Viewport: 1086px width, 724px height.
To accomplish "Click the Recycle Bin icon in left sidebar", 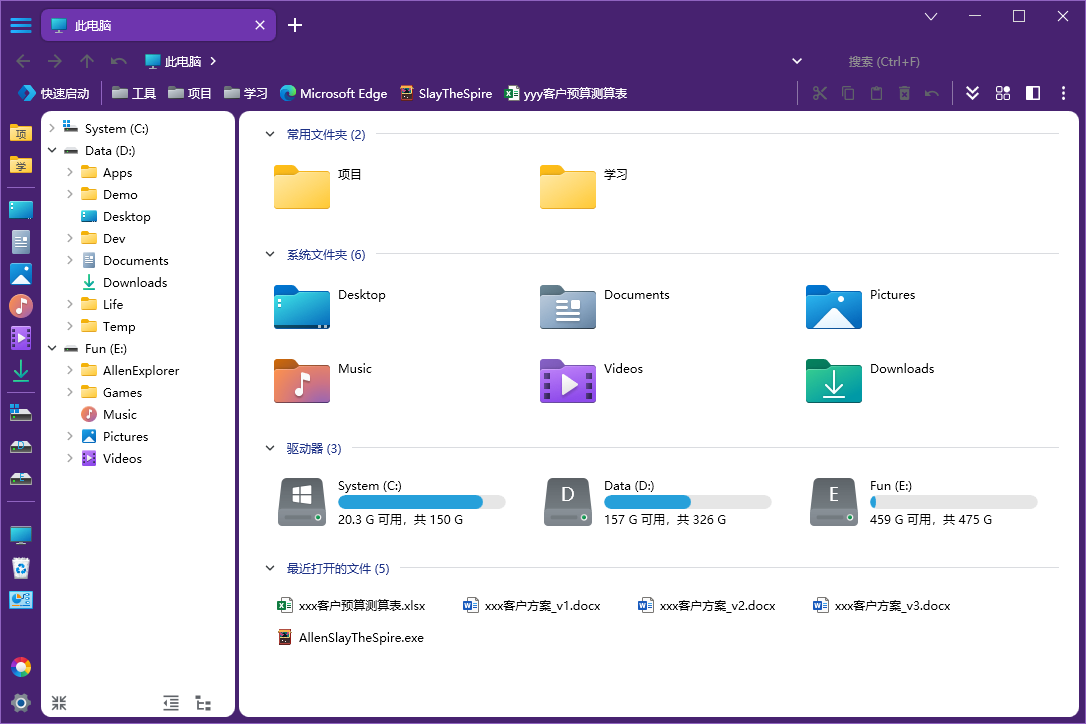I will click(x=21, y=568).
